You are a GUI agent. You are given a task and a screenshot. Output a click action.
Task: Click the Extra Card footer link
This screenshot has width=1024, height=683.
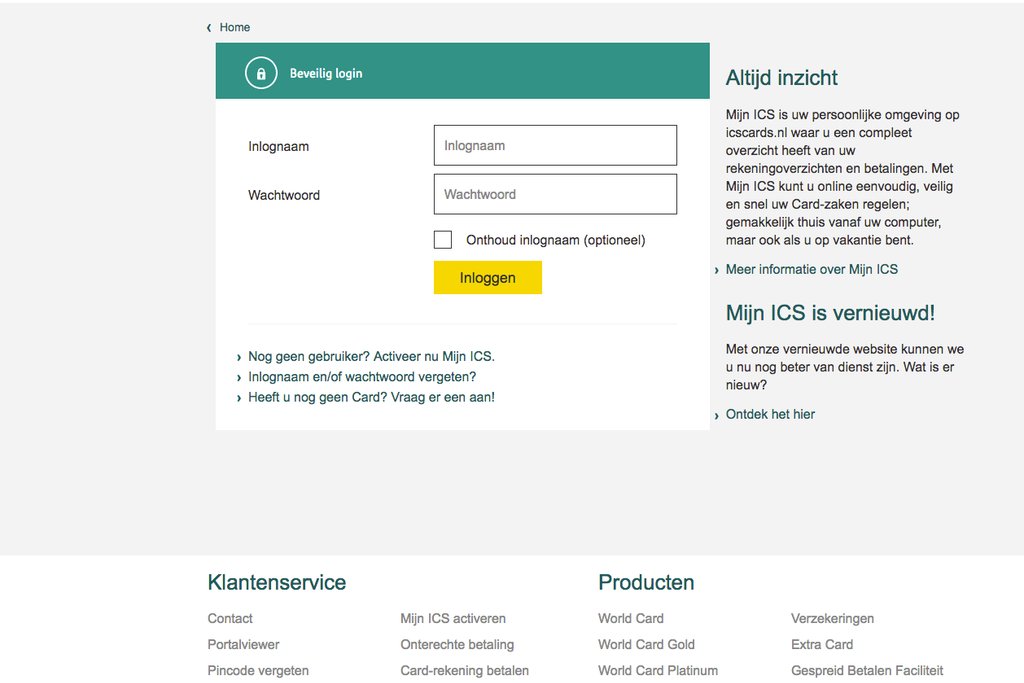[x=822, y=644]
